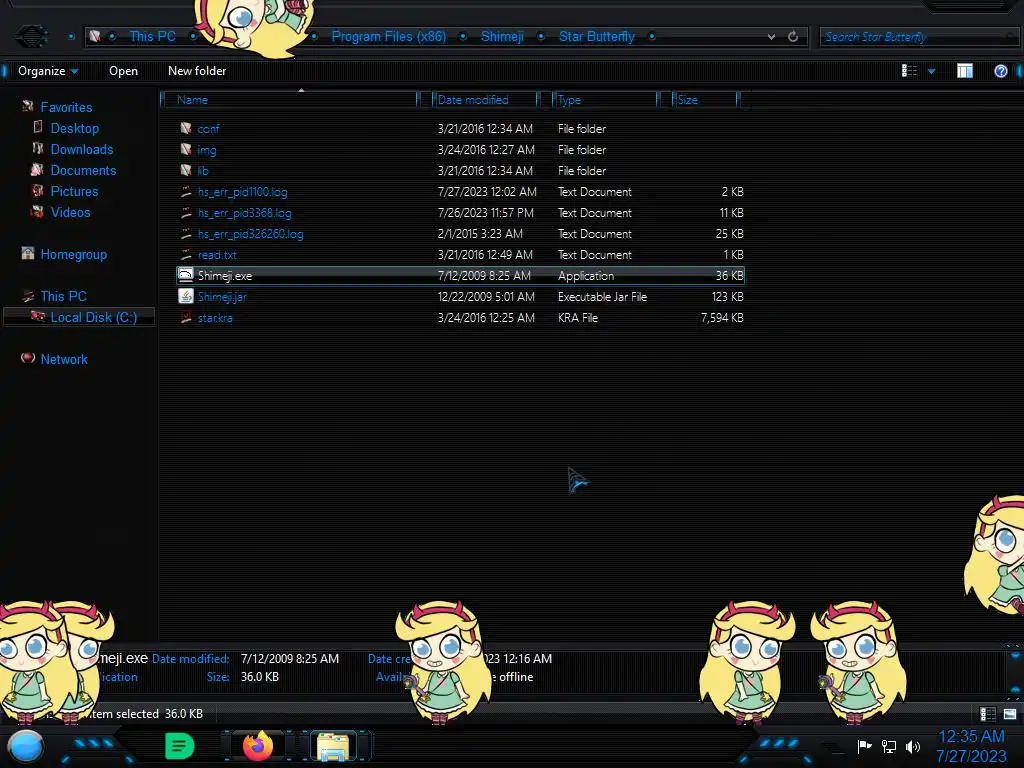Click the refresh address bar icon

[793, 37]
